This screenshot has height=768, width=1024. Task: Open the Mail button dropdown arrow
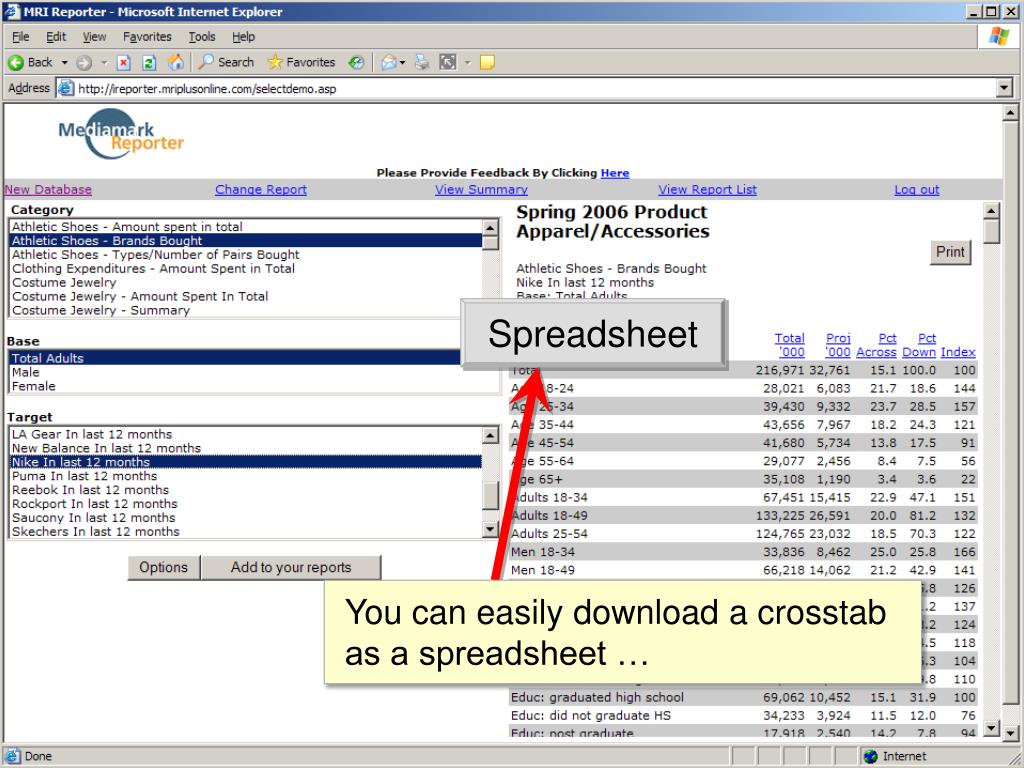click(402, 63)
